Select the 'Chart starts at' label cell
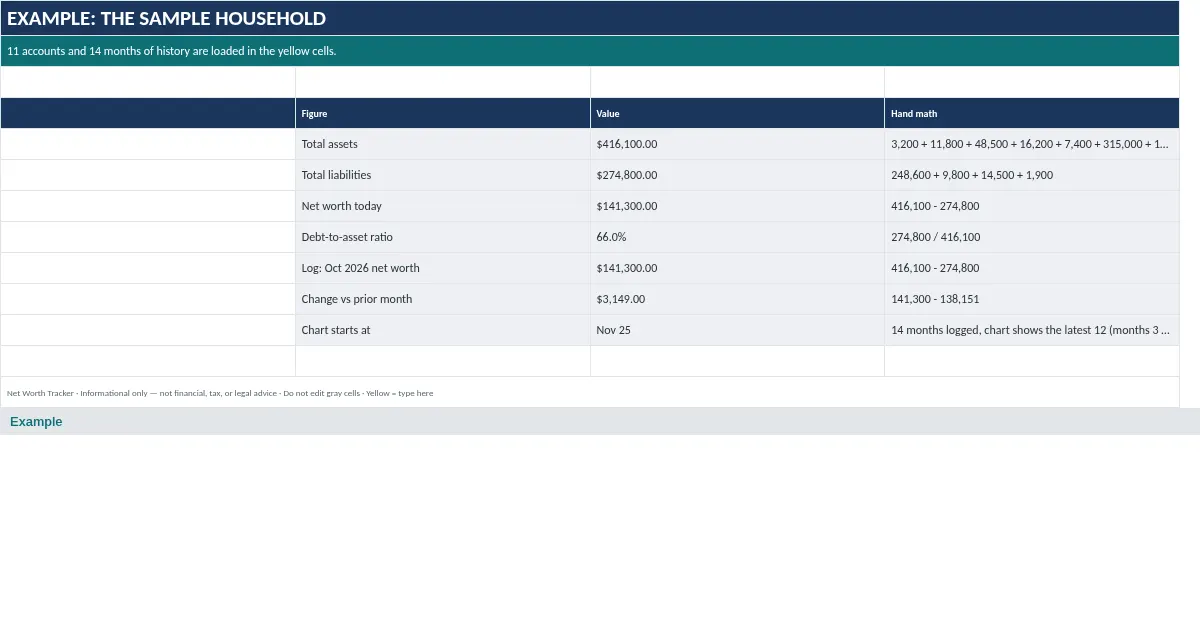The height and width of the screenshot is (640, 1200). [443, 330]
